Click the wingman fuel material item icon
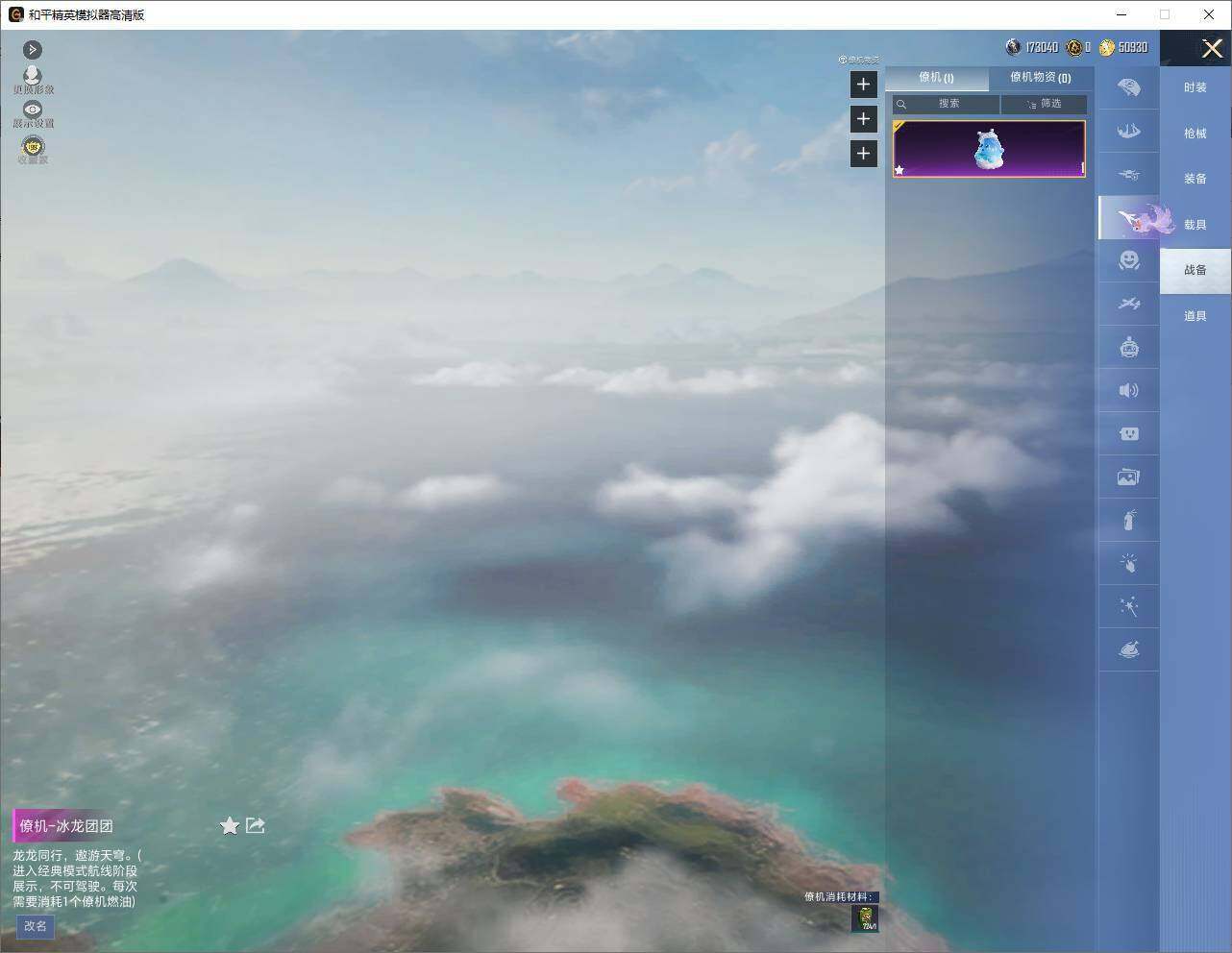Viewport: 1232px width, 953px height. 865,918
